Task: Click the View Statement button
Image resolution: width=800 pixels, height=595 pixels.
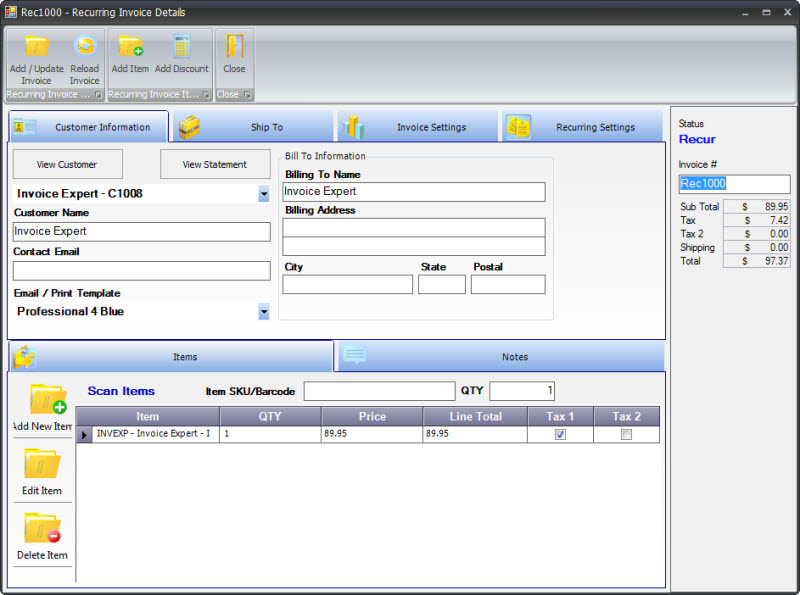Action: [x=215, y=164]
